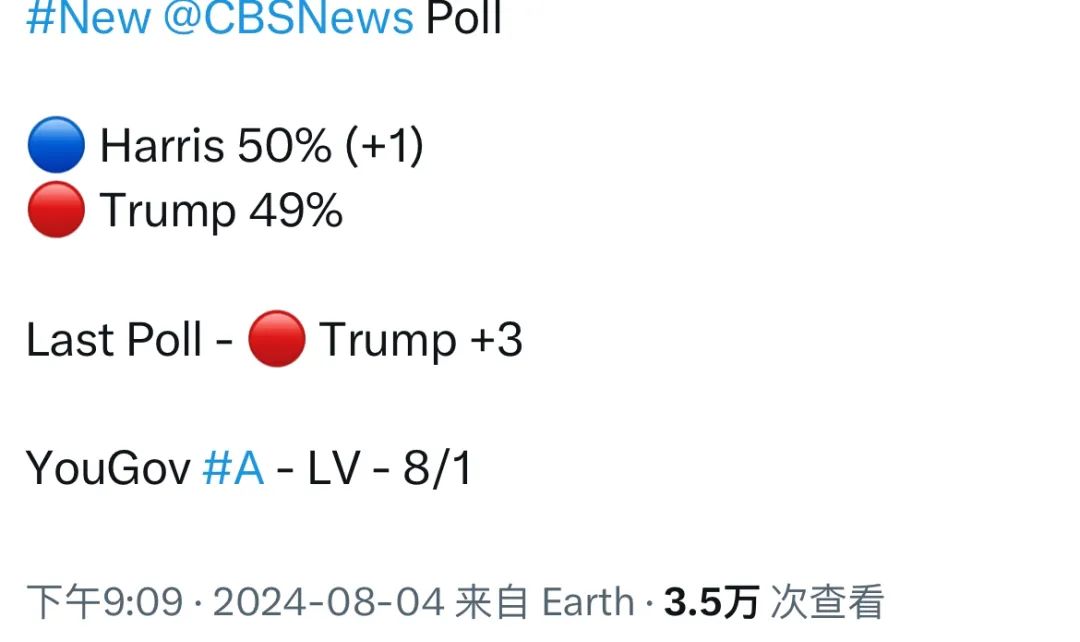This screenshot has height=642, width=1080.
Task: Click the red circle emoji beside Trump 49%
Action: tap(56, 209)
